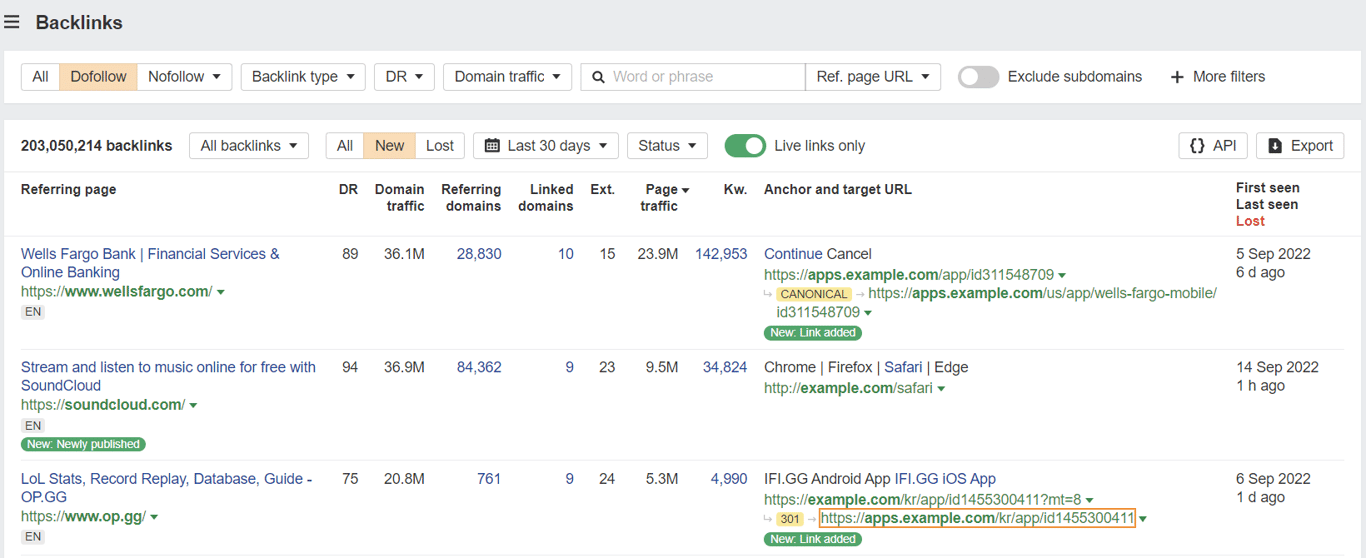The image size is (1366, 558).
Task: Click the search magnifier icon
Action: pyautogui.click(x=598, y=77)
